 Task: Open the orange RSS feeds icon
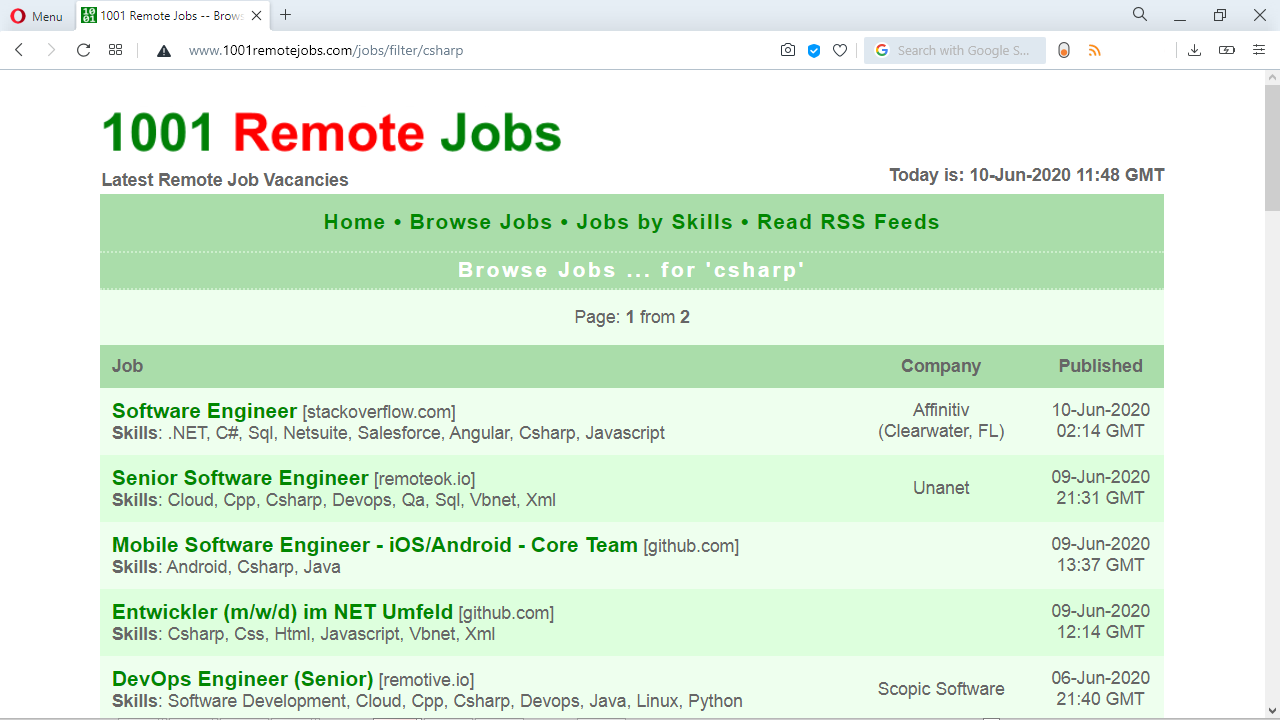(1095, 50)
